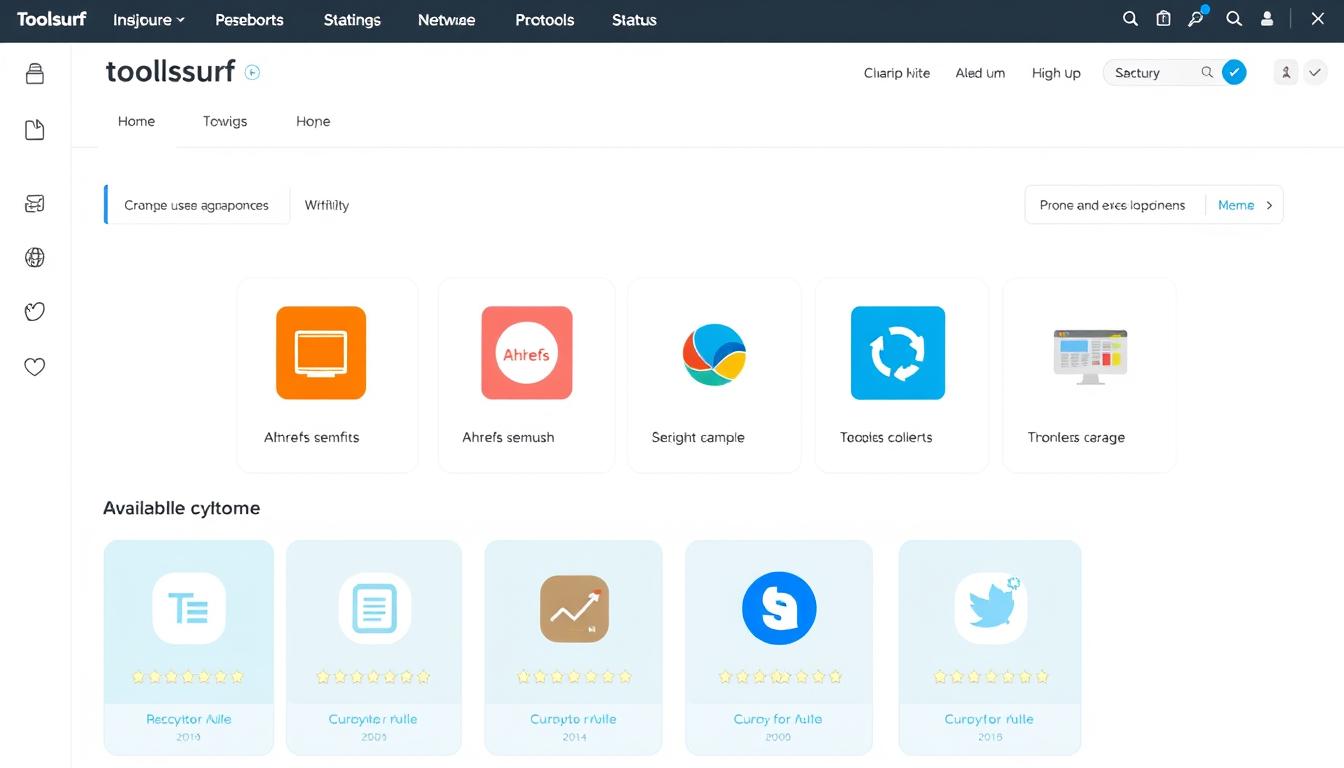Screen dimensions: 1344x768
Task: Open the user profile icon in the top bar
Action: pos(1267,18)
